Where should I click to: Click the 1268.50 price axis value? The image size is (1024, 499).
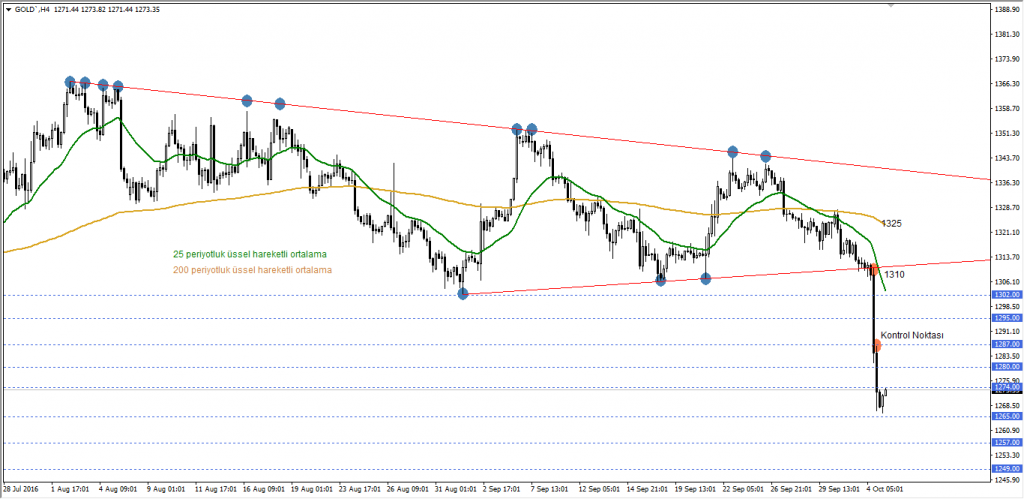tap(1008, 406)
